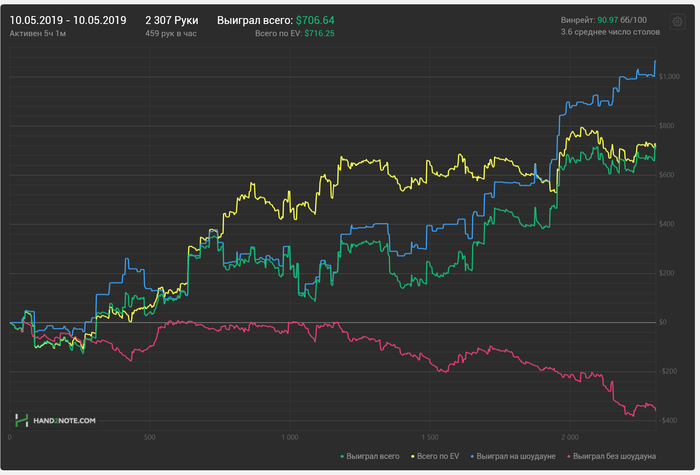The width and height of the screenshot is (700, 475).
Task: Toggle the 'Всего по EV' legend series
Action: (x=435, y=456)
